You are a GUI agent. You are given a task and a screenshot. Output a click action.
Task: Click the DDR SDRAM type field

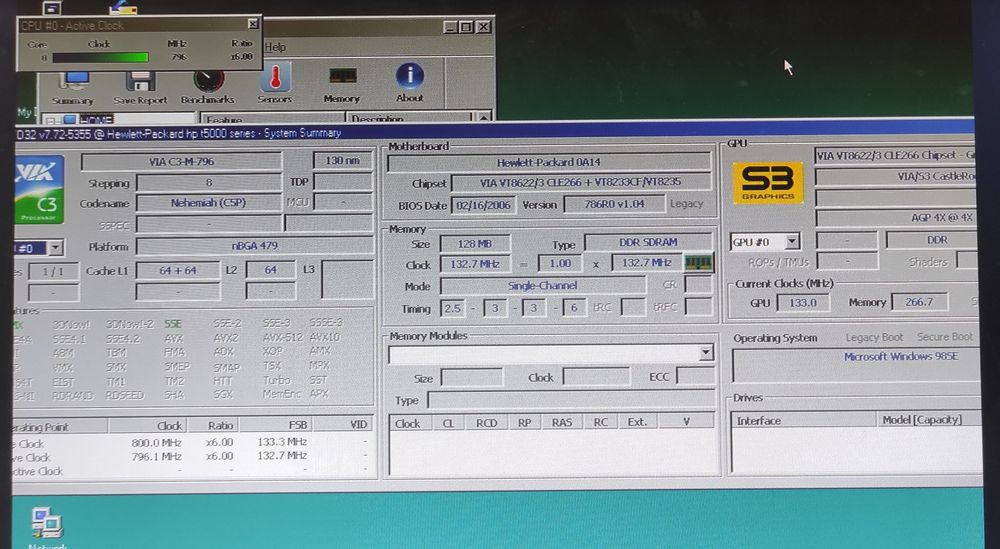point(648,242)
